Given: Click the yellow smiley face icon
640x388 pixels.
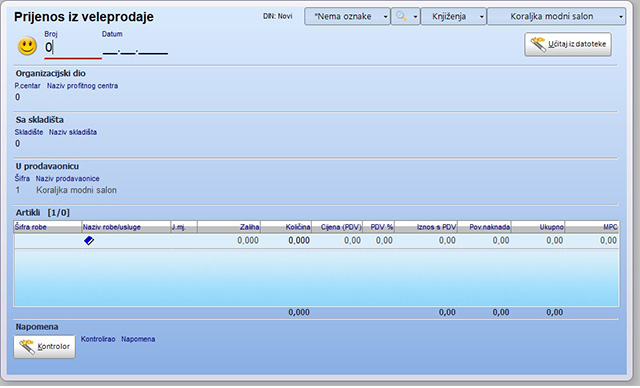Looking at the screenshot, I should pyautogui.click(x=27, y=46).
